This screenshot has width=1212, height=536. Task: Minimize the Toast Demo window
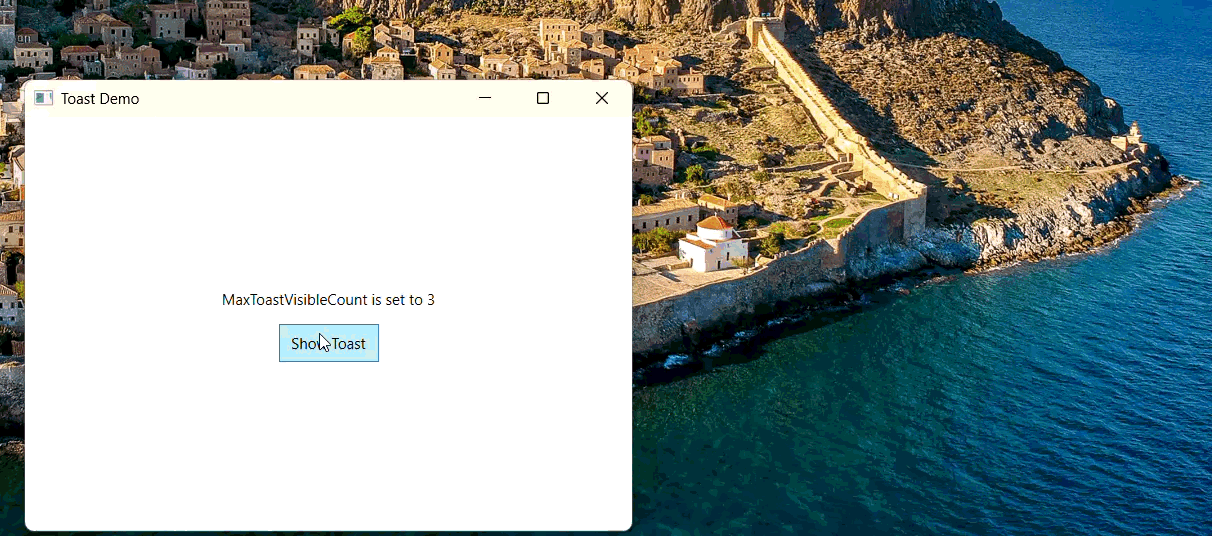pos(485,98)
